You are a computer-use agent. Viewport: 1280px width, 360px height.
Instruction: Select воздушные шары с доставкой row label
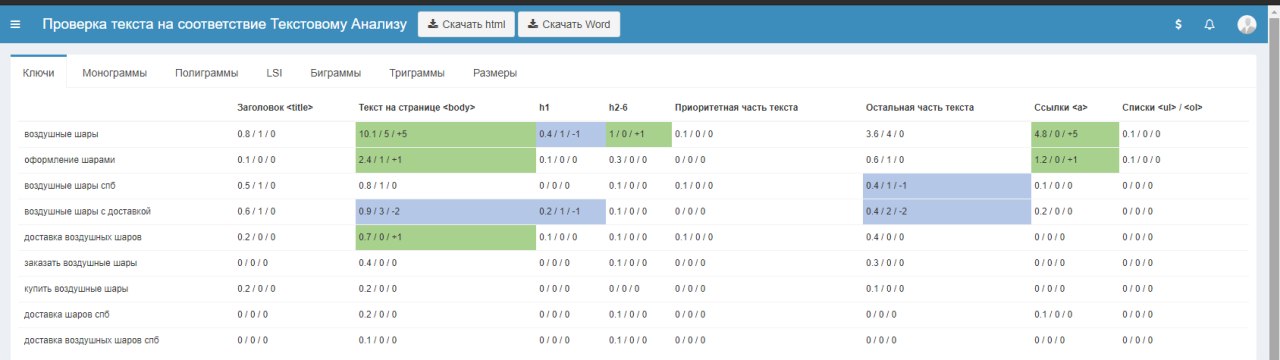pyautogui.click(x=87, y=212)
